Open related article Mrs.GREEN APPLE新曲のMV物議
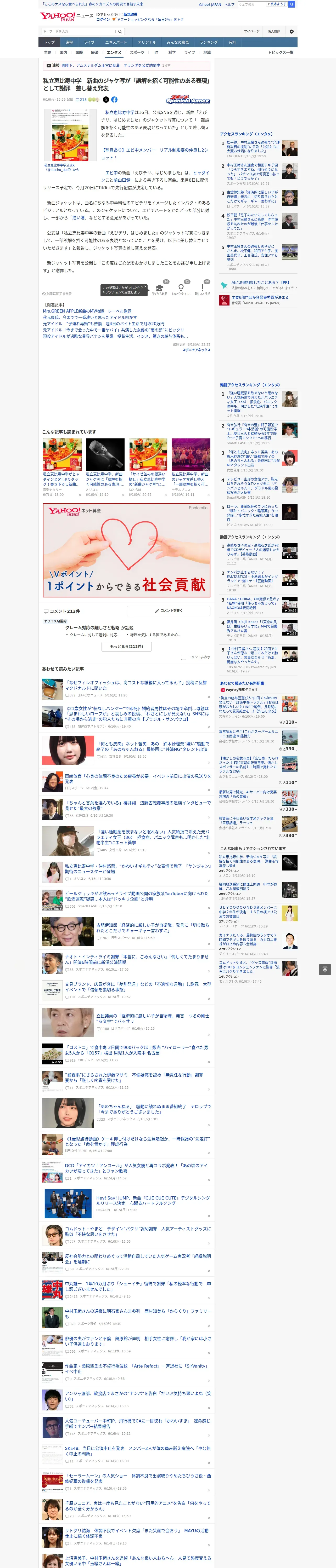 pyautogui.click(x=87, y=311)
